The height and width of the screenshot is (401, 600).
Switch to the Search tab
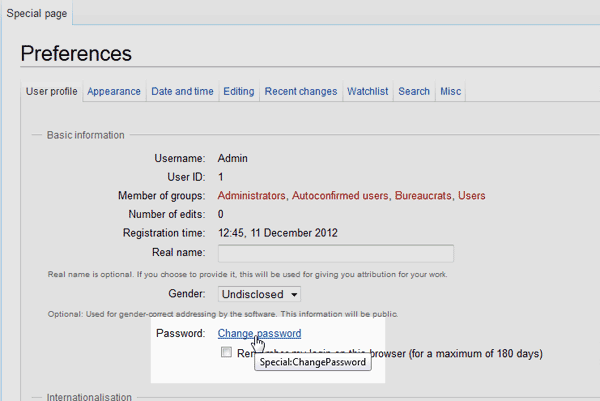[414, 92]
